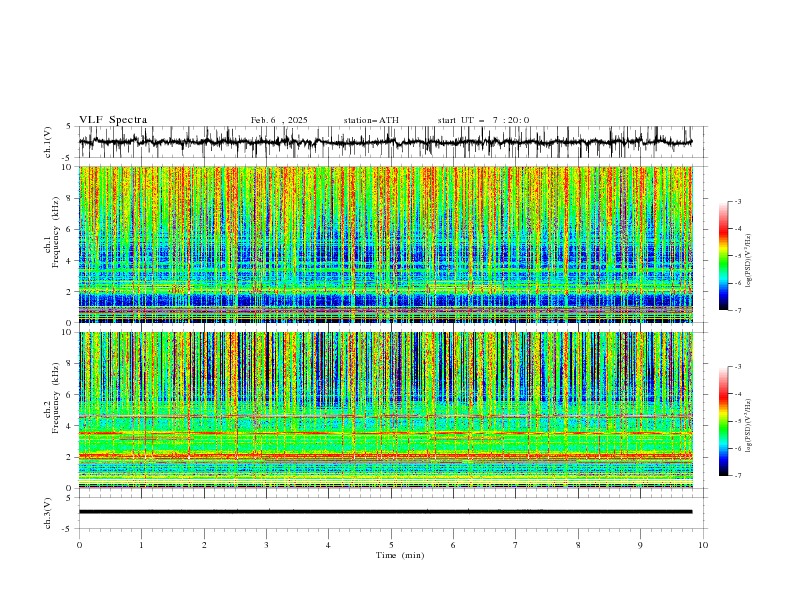Click the 'ch.1(V)' waveform axis label
Image resolution: width=792 pixels, height=612 pixels.
click(48, 142)
